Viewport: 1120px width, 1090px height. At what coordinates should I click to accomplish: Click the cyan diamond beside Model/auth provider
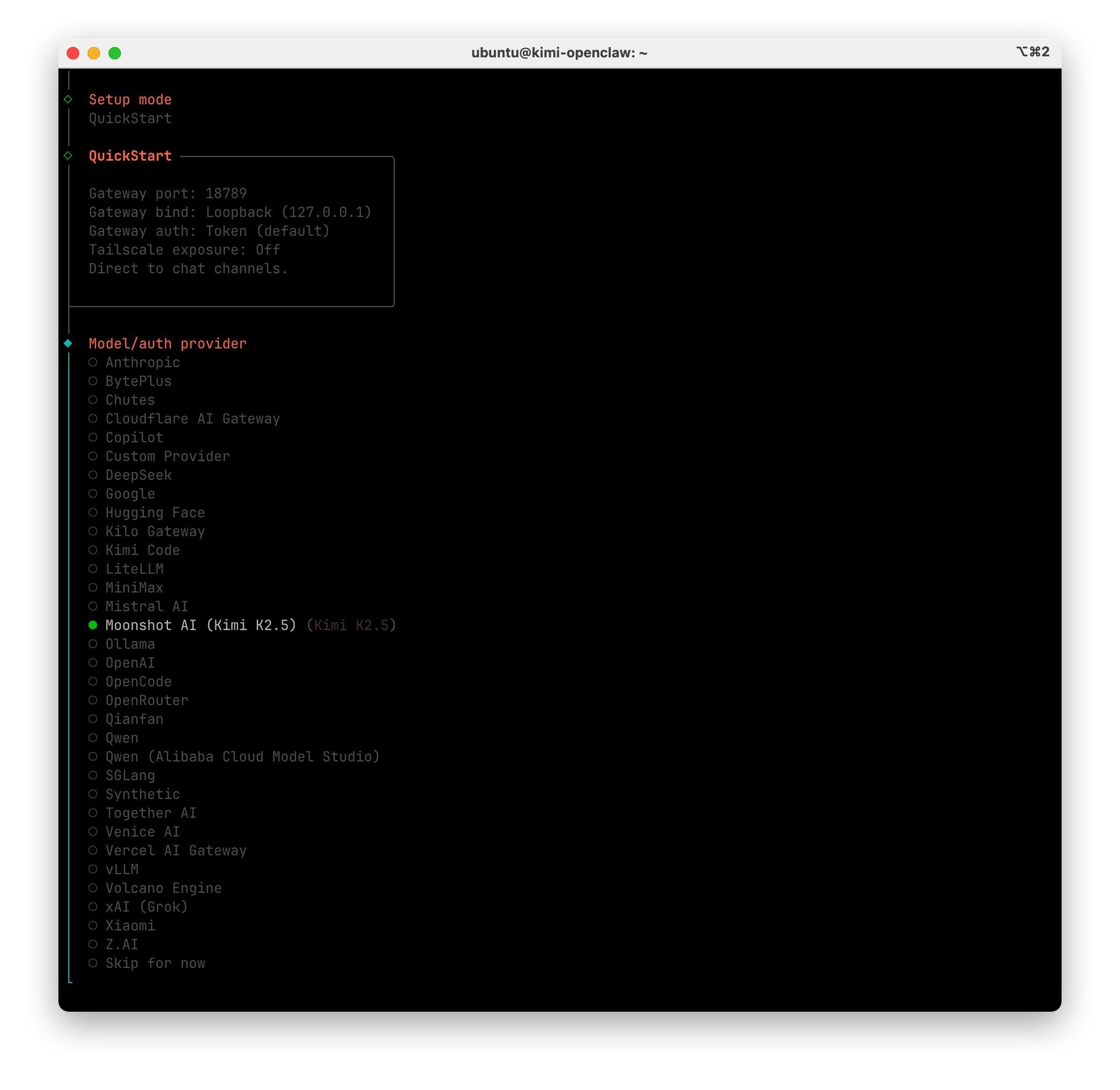pos(68,343)
